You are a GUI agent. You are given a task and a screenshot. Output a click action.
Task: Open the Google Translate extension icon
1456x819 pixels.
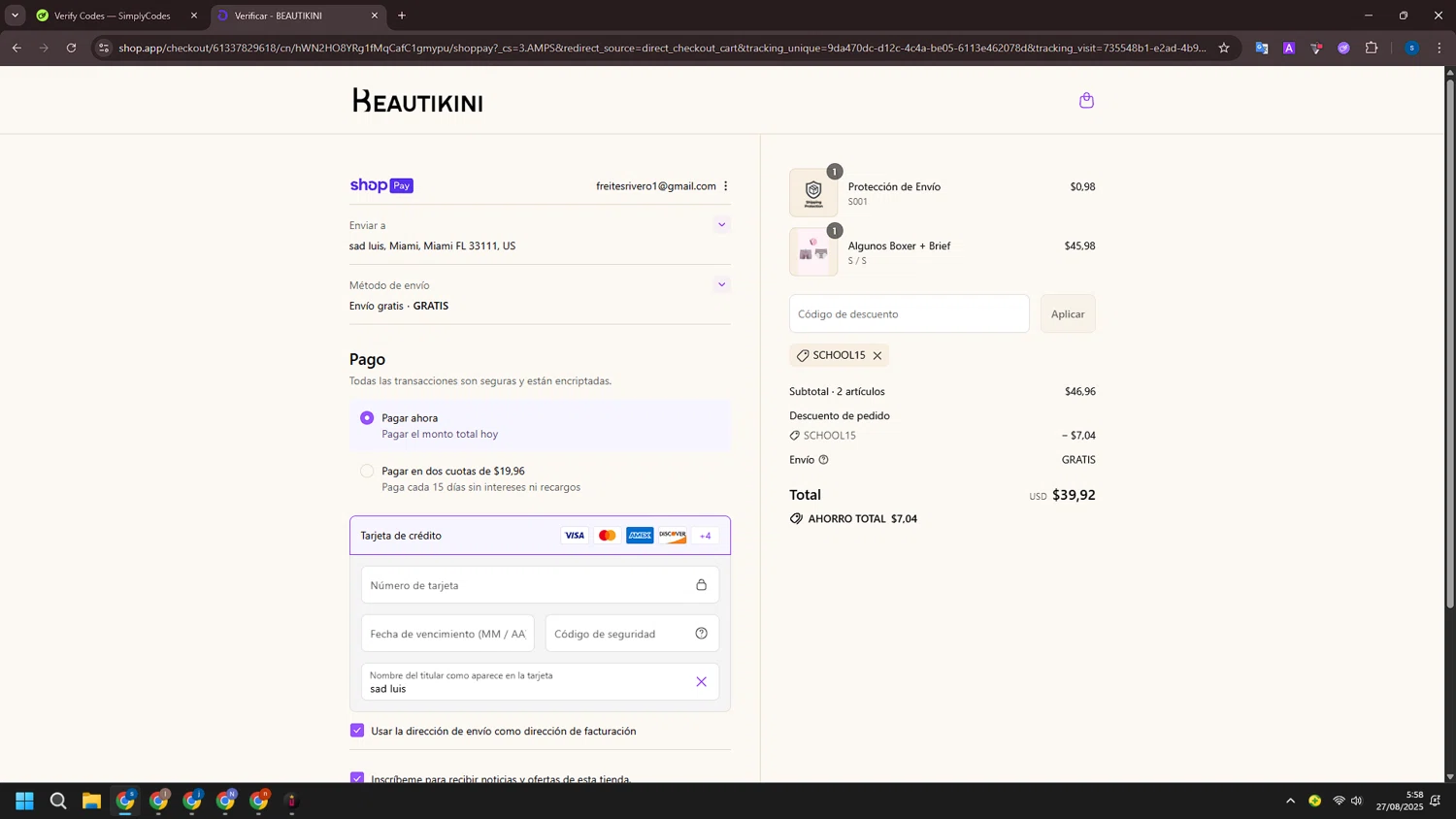[x=1261, y=48]
